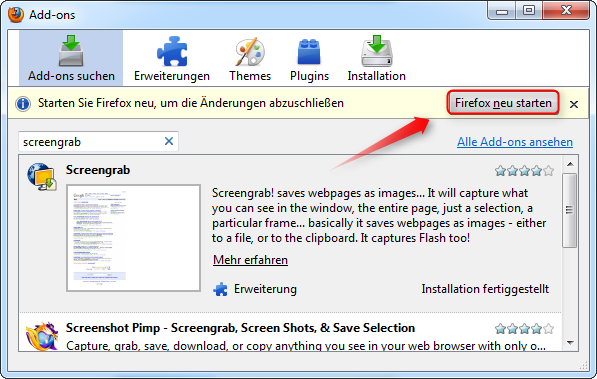Clear the screengrab search text
This screenshot has height=379, width=597.
pyautogui.click(x=169, y=141)
